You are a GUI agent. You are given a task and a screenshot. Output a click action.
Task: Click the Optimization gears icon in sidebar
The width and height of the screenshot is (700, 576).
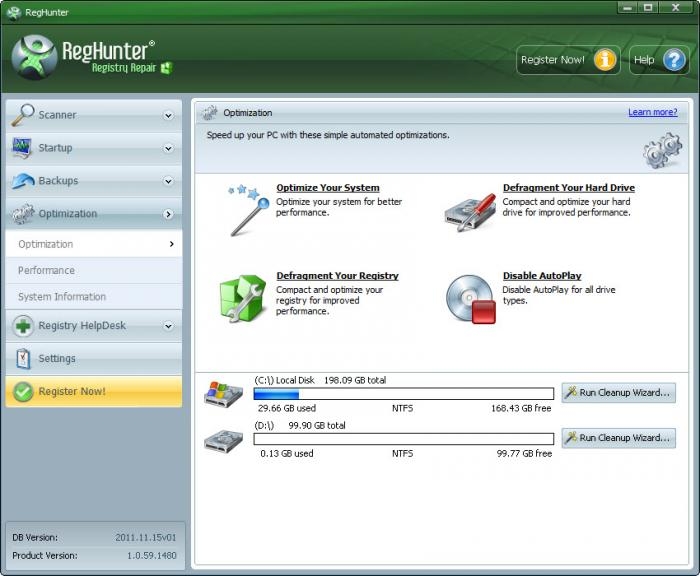[x=23, y=213]
